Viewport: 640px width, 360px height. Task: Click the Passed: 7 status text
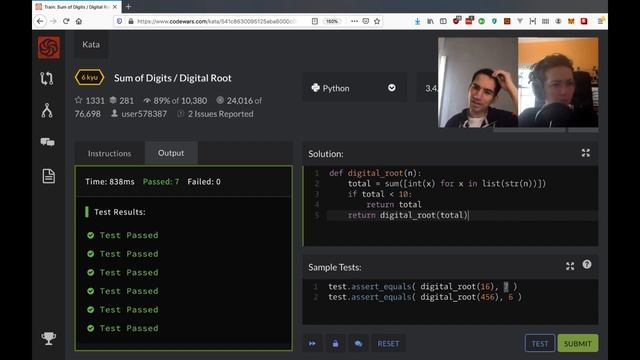coord(161,182)
